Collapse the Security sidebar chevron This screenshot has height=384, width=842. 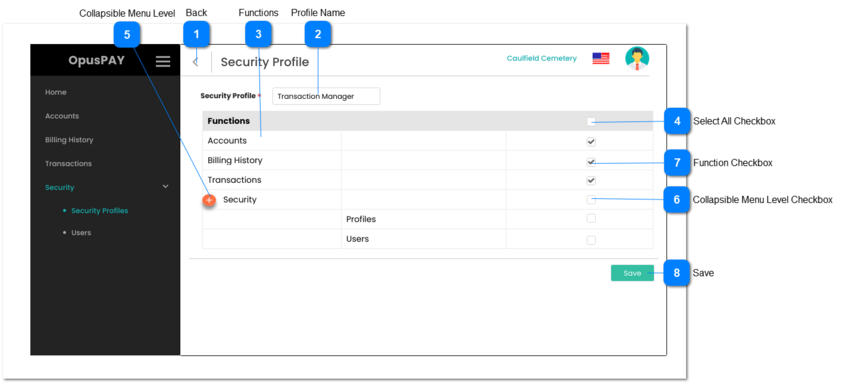pos(165,186)
